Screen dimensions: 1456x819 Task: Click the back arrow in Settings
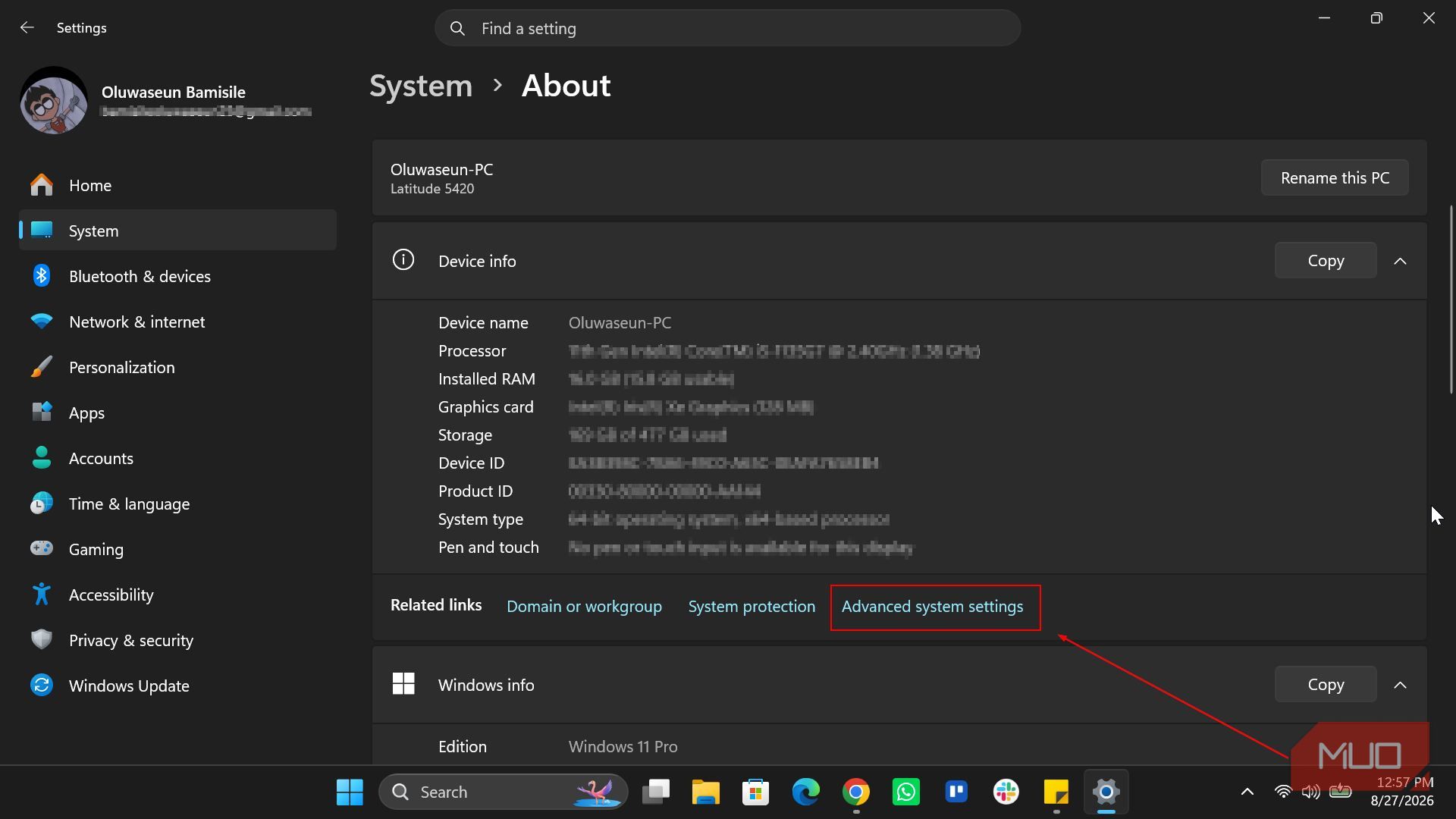[27, 28]
